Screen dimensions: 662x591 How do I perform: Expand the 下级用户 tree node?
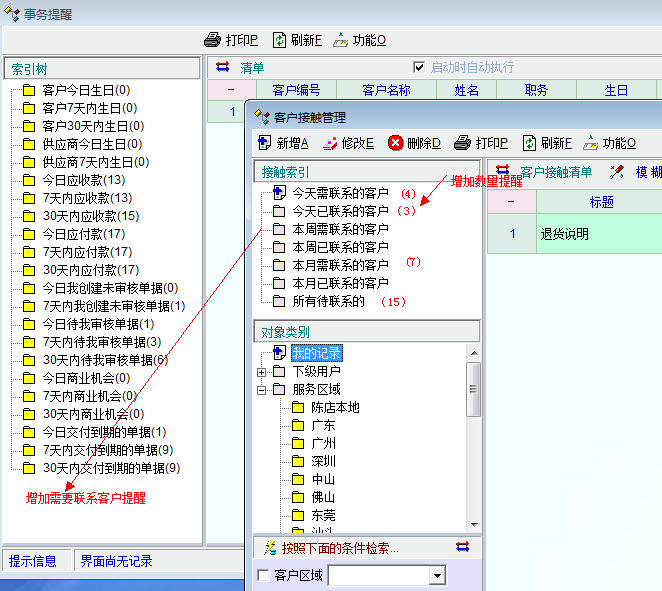[x=262, y=372]
